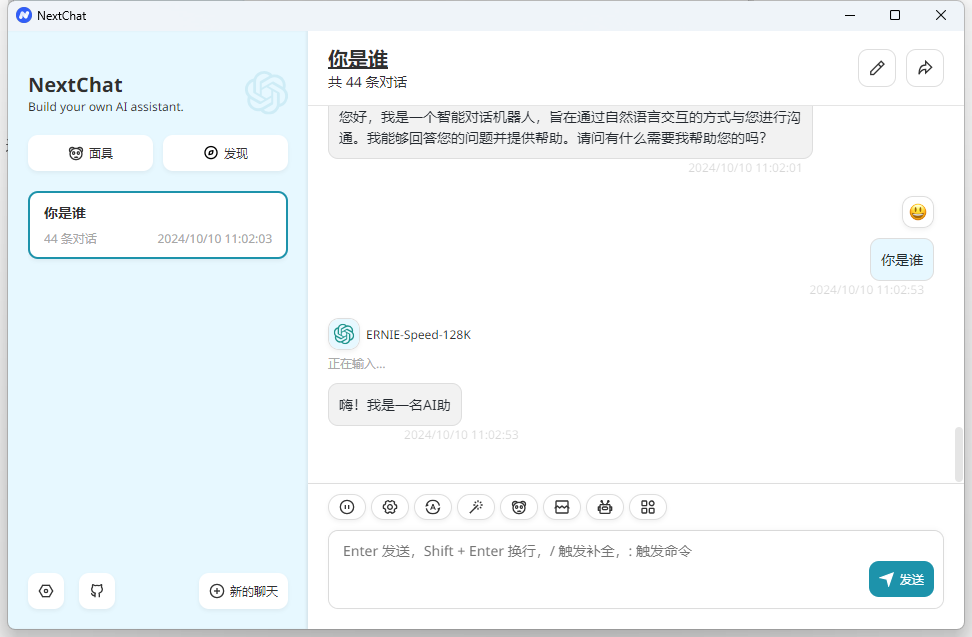The width and height of the screenshot is (972, 637).
Task: Click the edit chat title pencil icon
Action: point(877,68)
